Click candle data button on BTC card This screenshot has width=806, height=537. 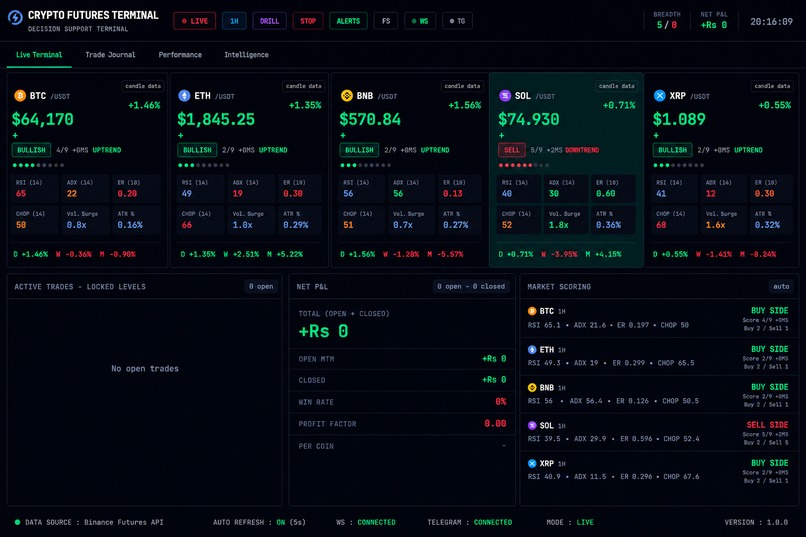(x=143, y=86)
